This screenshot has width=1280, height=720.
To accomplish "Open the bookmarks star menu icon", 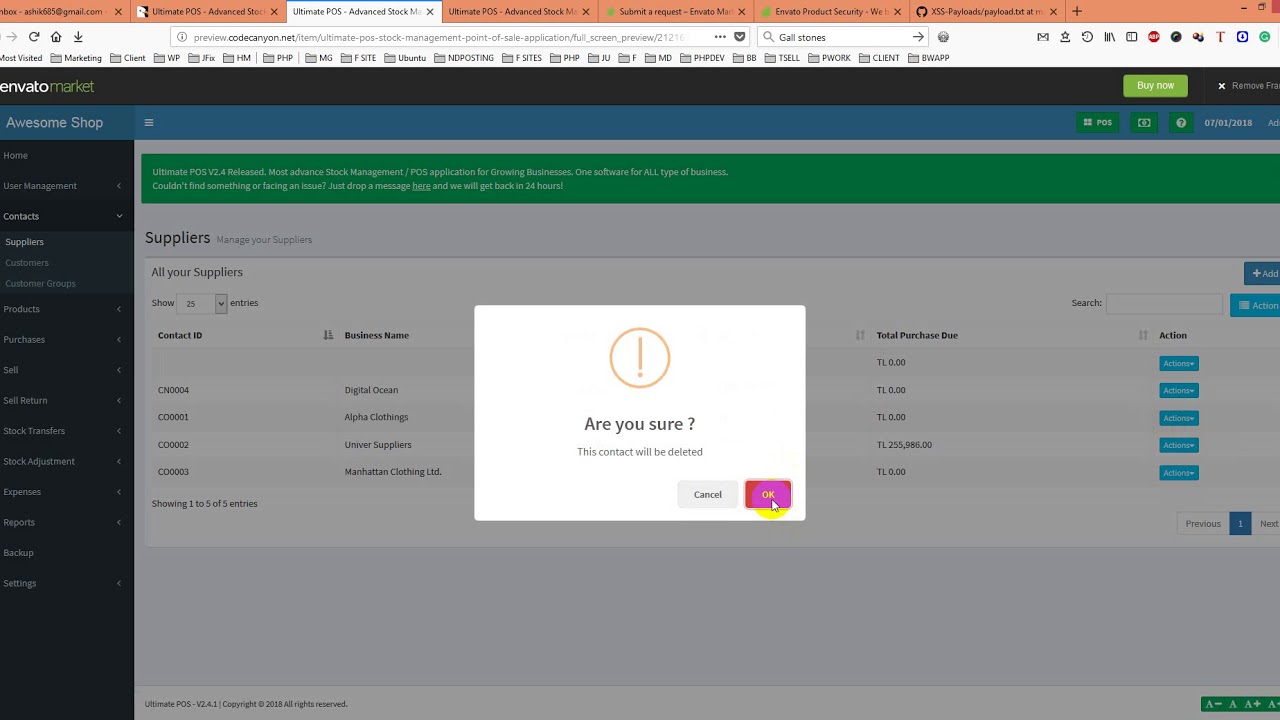I will click(x=1065, y=37).
